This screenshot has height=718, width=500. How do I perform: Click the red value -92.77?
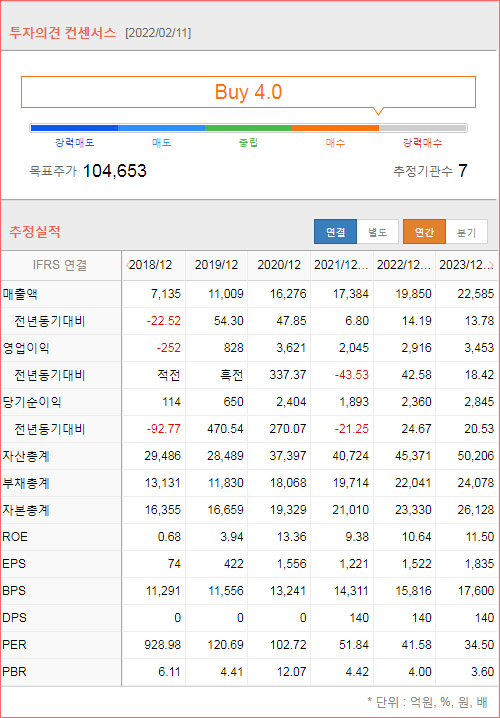(163, 429)
